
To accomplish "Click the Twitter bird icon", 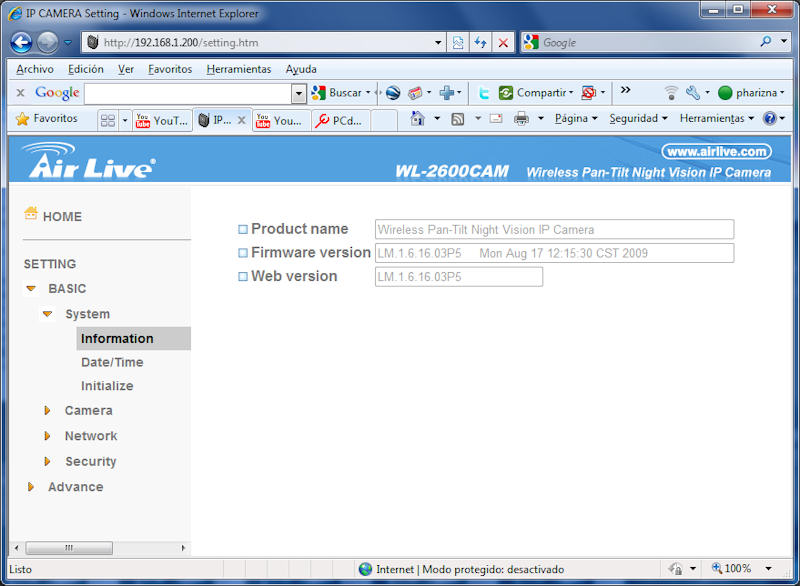I will pos(484,93).
